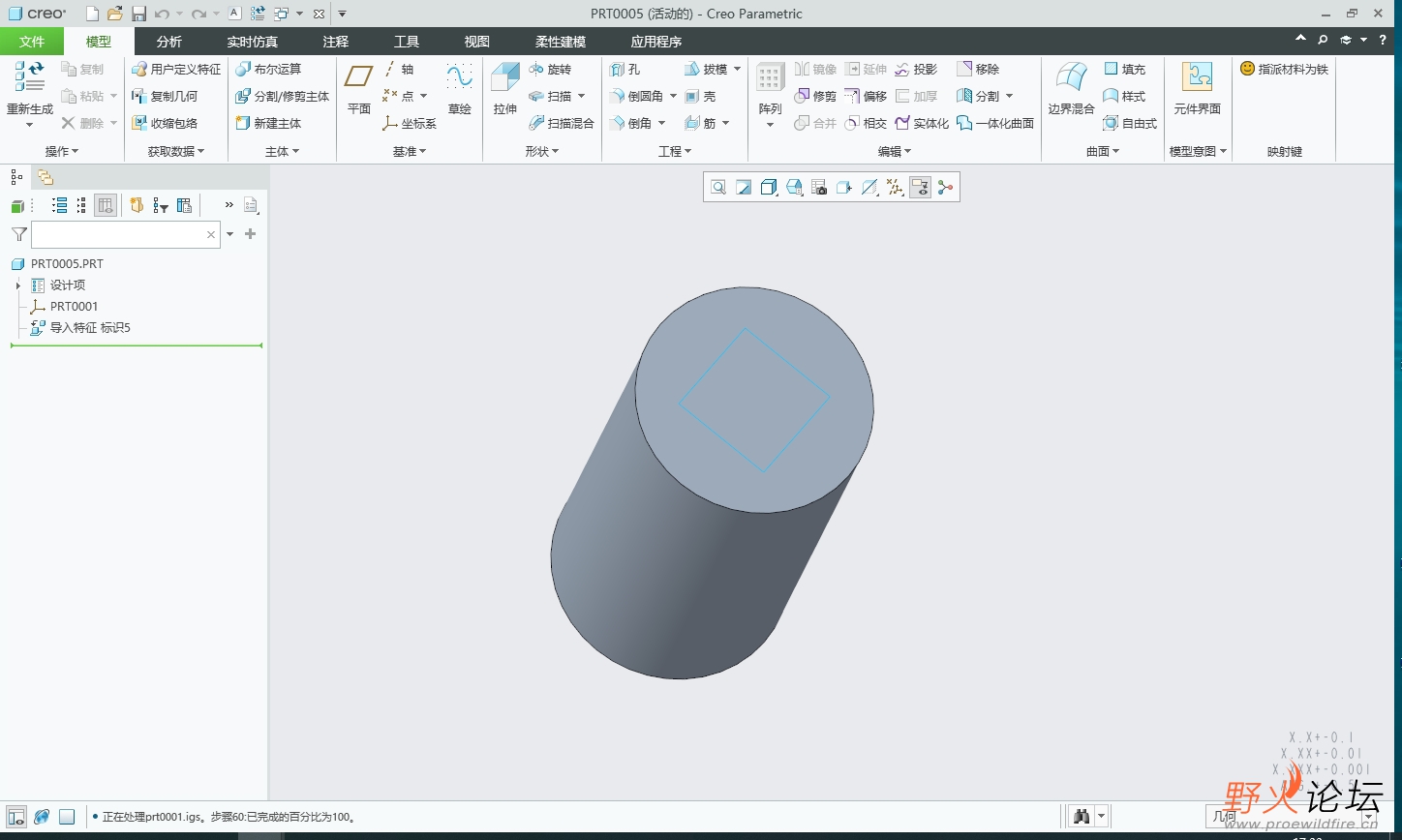The height and width of the screenshot is (840, 1402).
Task: Select the Freestyle (自由式) tool
Action: pyautogui.click(x=1130, y=124)
